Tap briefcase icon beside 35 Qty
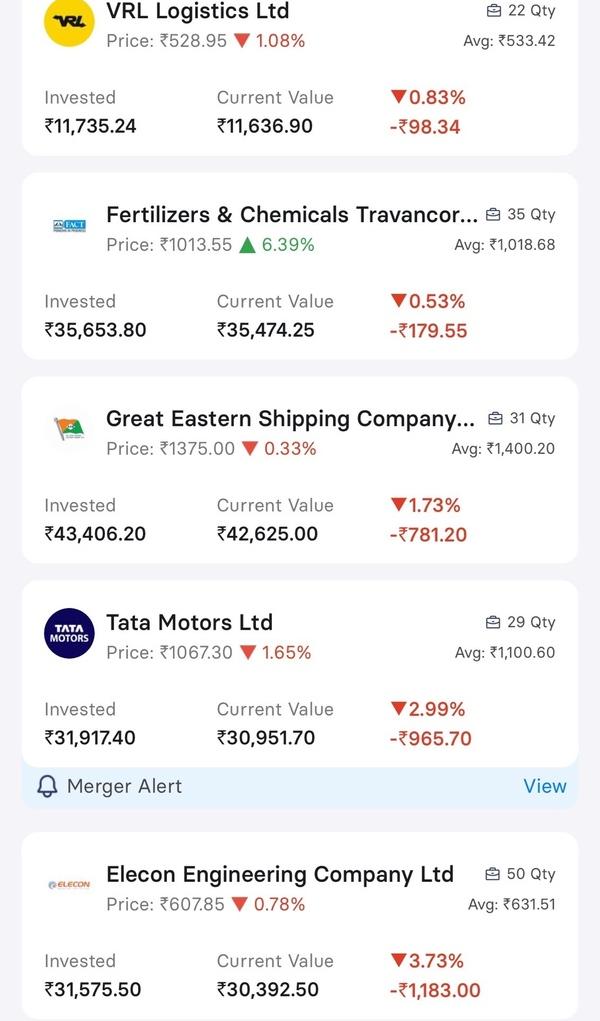 click(x=493, y=214)
